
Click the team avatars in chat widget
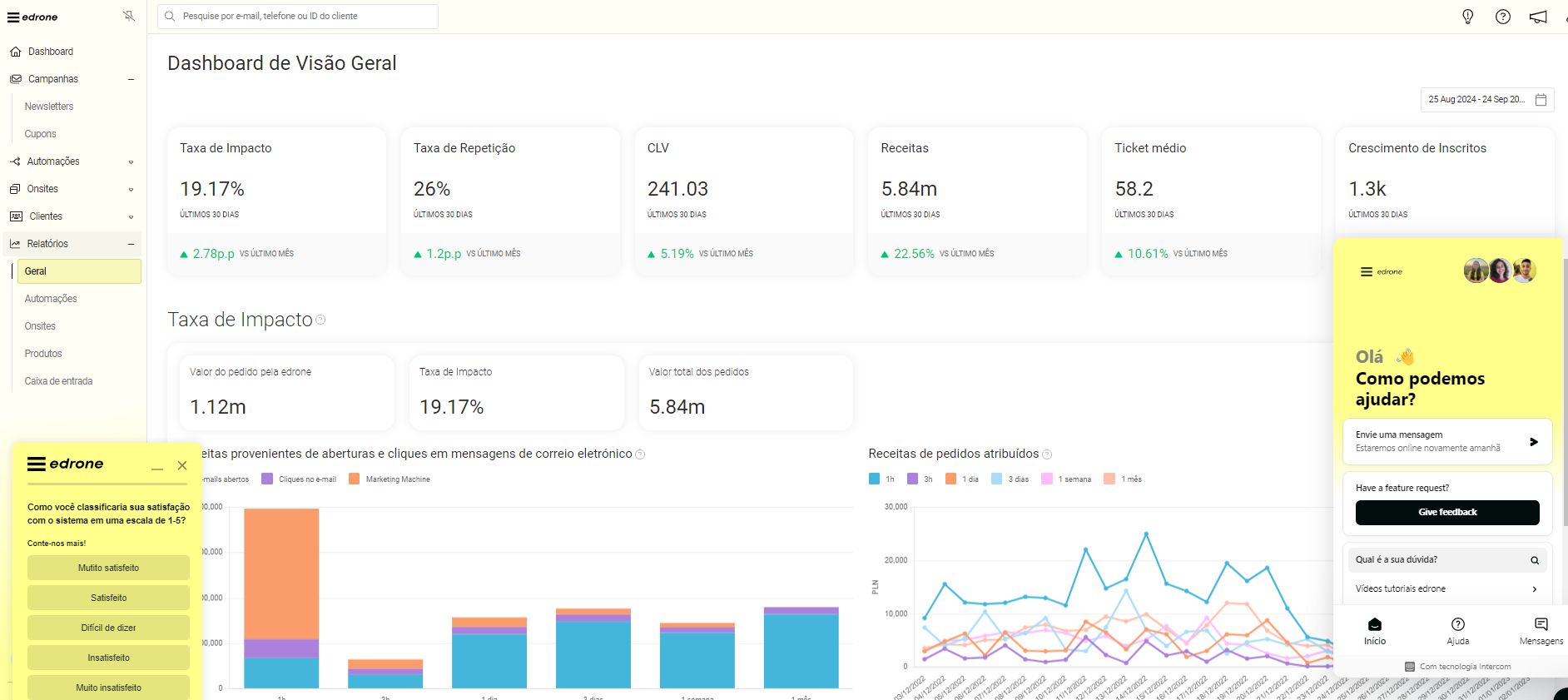pyautogui.click(x=1500, y=271)
